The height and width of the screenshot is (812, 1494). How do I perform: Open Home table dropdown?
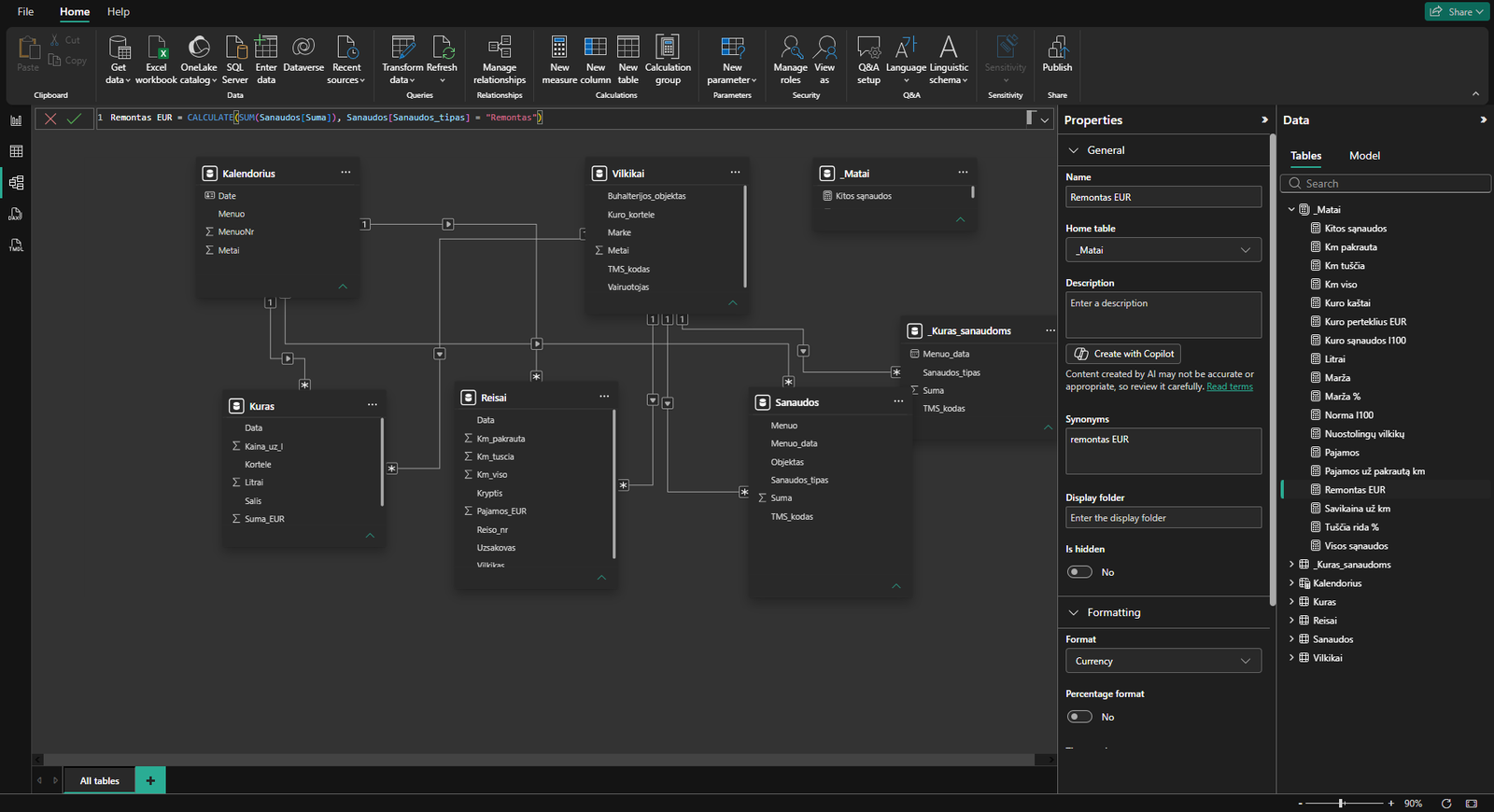click(1163, 250)
